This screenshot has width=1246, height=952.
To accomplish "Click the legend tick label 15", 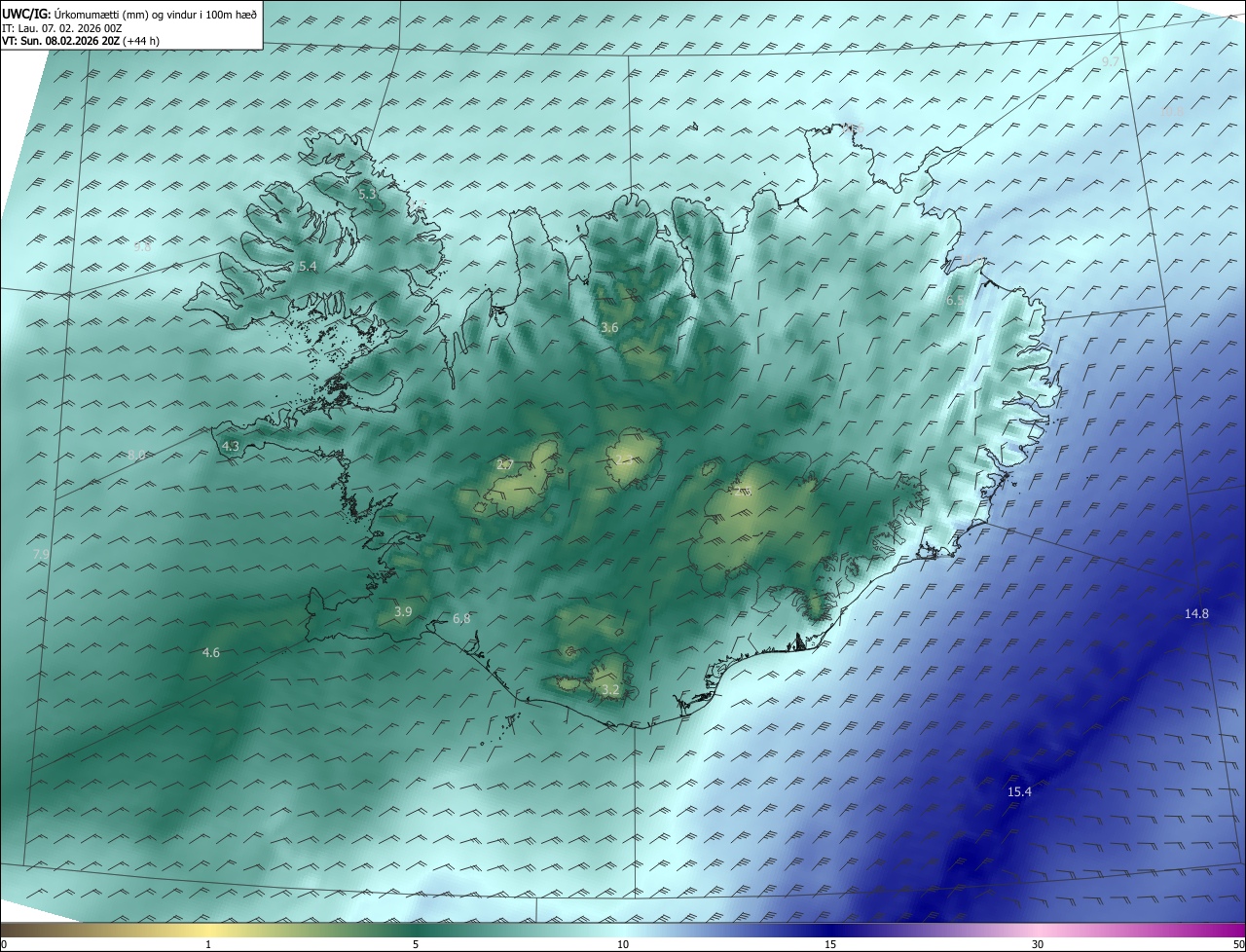I will (830, 945).
